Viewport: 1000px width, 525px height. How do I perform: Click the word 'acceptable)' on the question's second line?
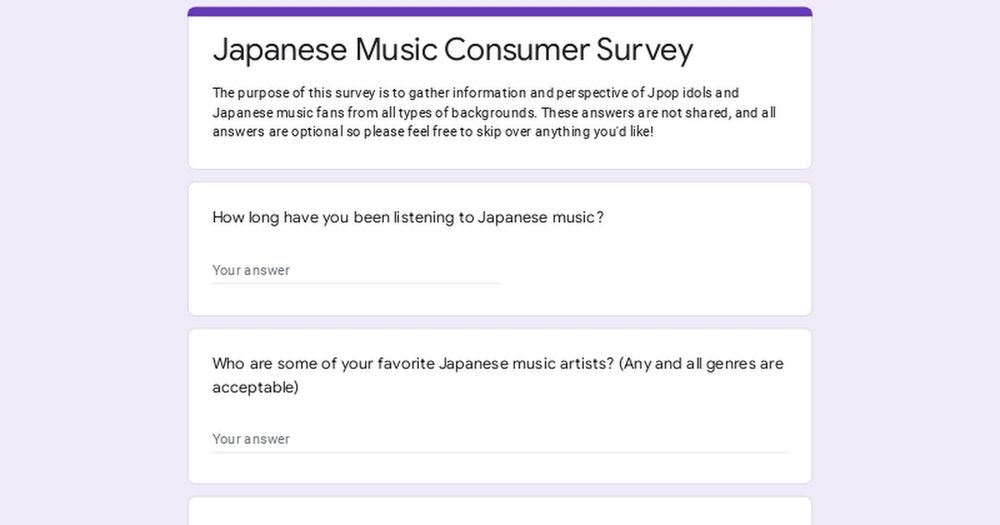256,387
